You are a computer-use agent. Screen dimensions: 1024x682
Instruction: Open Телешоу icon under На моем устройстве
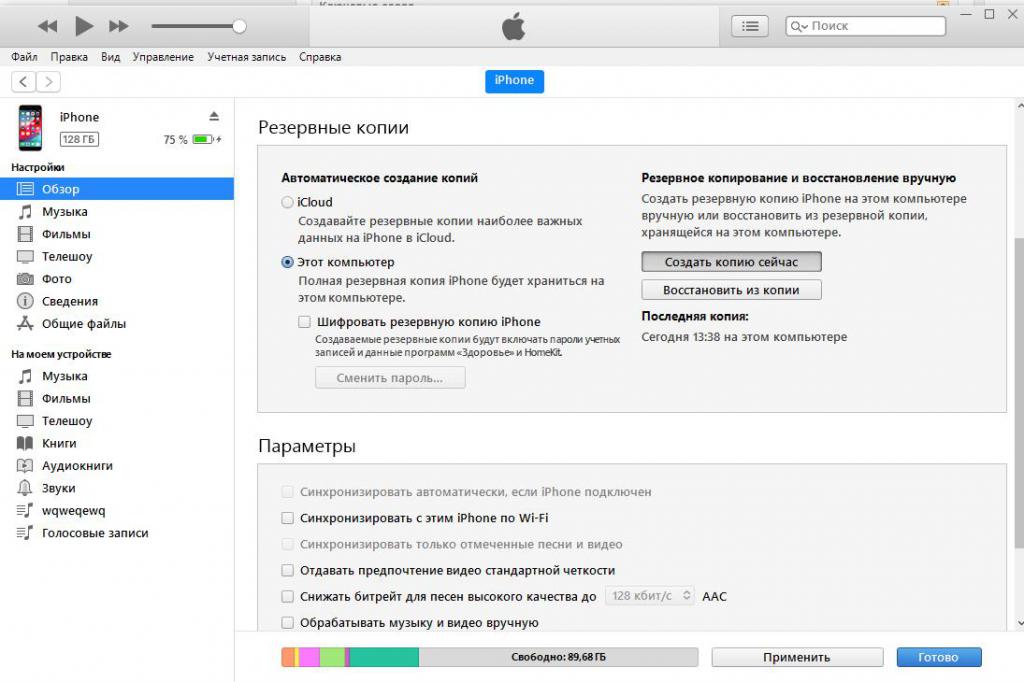point(25,421)
